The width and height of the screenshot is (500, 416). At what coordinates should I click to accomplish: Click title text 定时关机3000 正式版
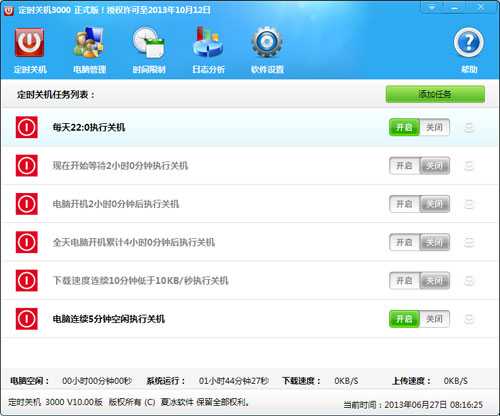pyautogui.click(x=58, y=10)
